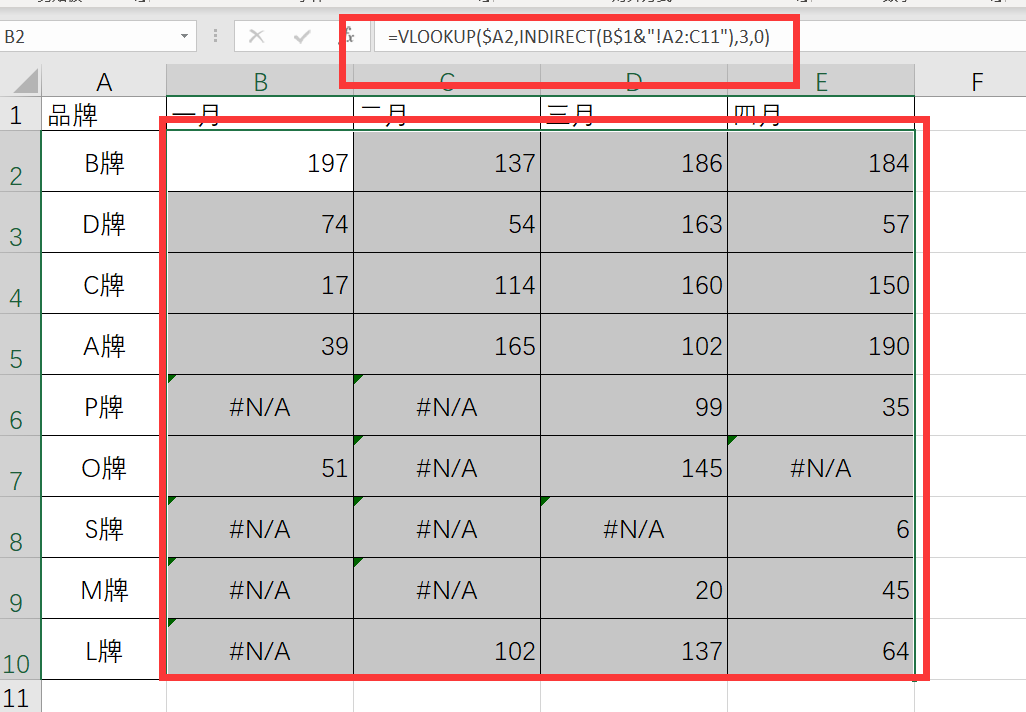Click cell with value 197
Image resolution: width=1026 pixels, height=712 pixels.
tap(260, 162)
